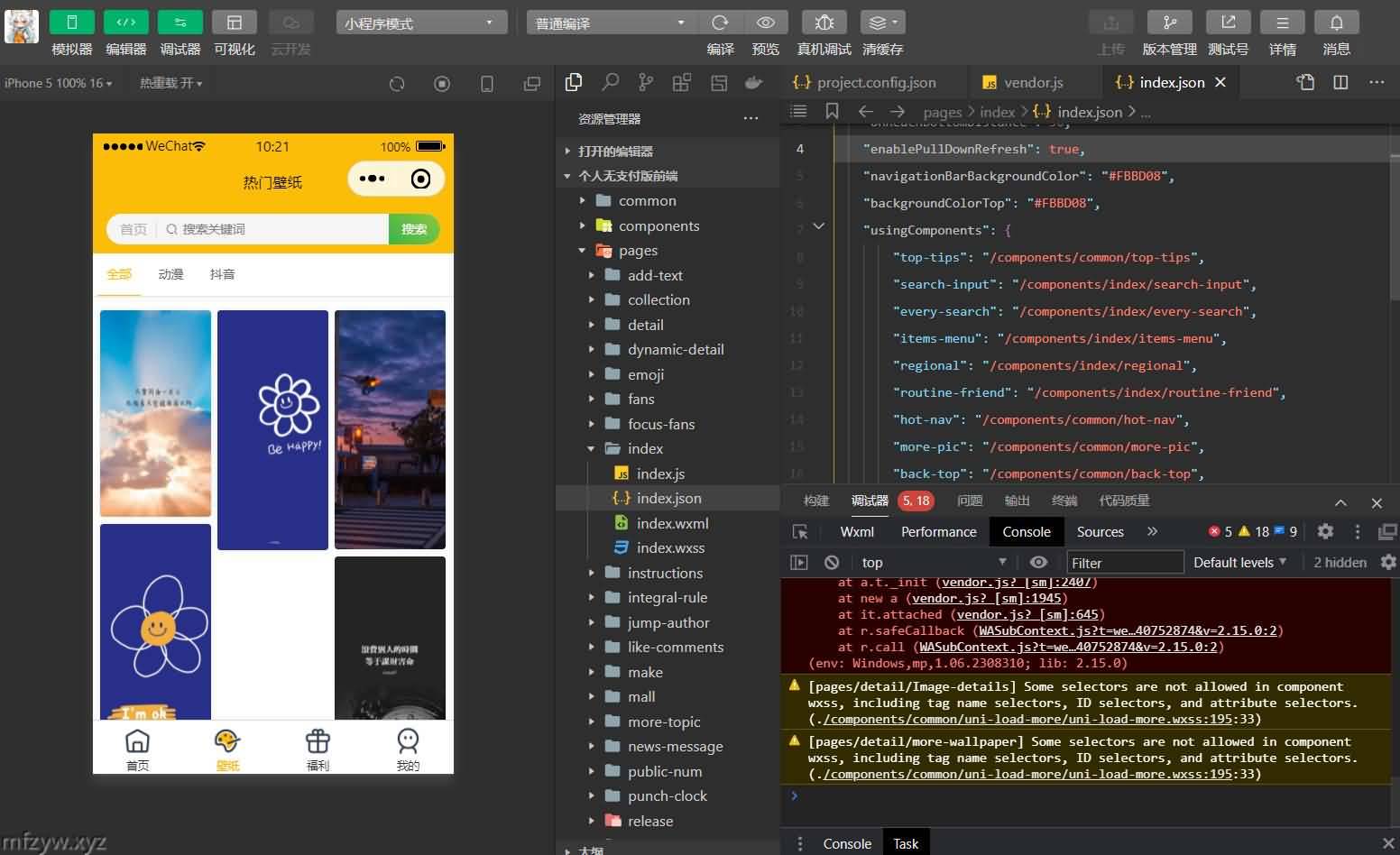Click the green search button in simulator
1400x855 pixels.
[414, 229]
